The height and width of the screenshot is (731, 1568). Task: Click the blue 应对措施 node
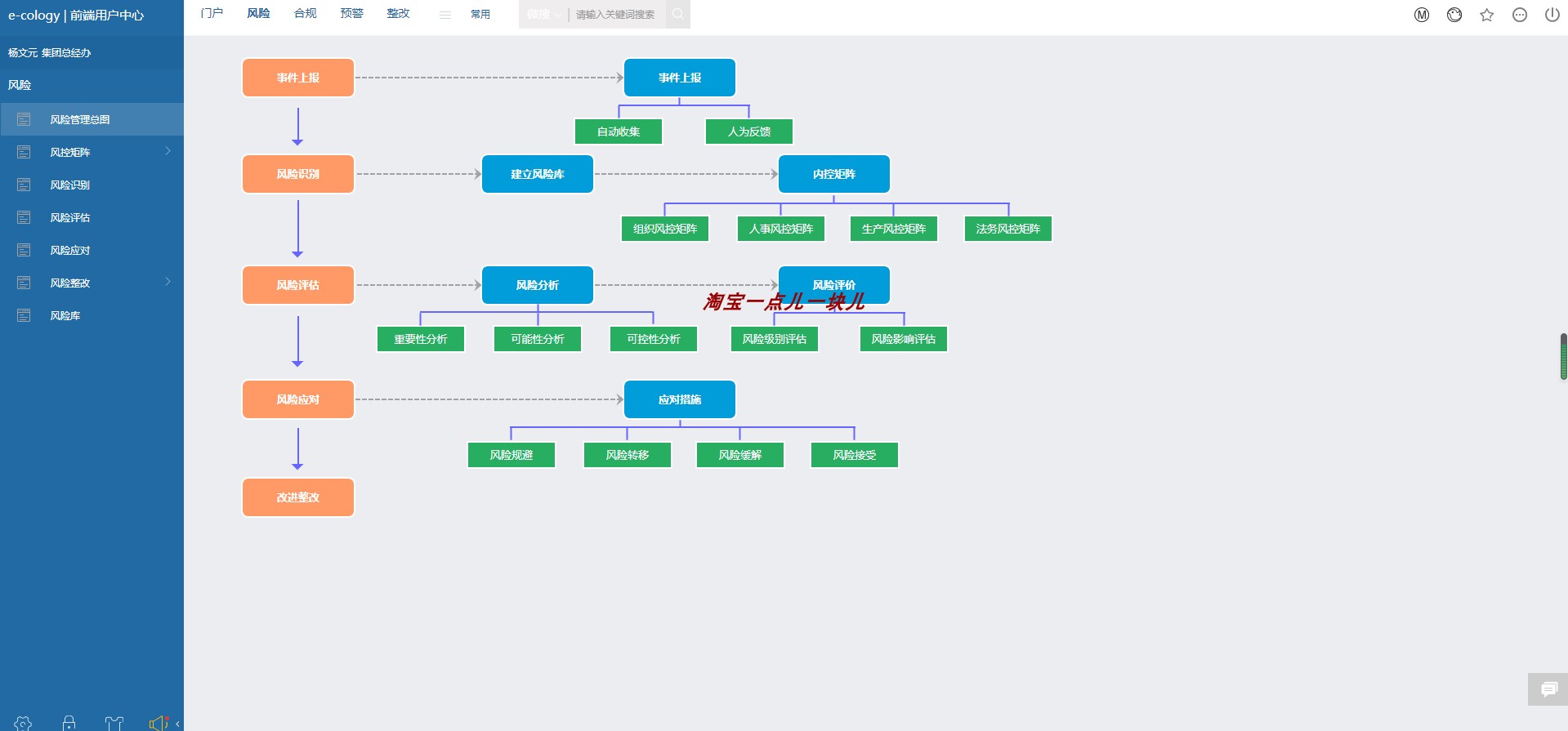tap(680, 399)
